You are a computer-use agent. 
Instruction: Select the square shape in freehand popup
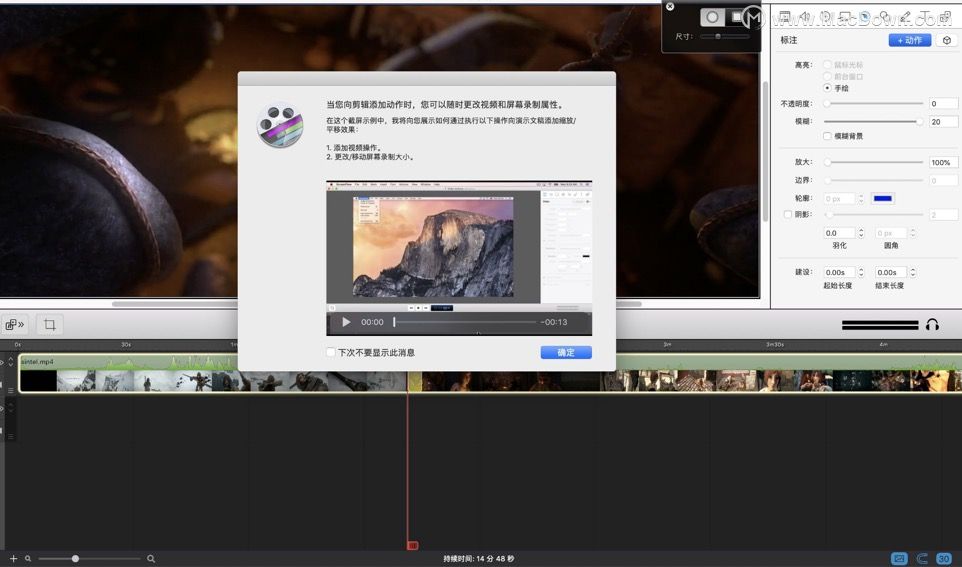pyautogui.click(x=736, y=17)
